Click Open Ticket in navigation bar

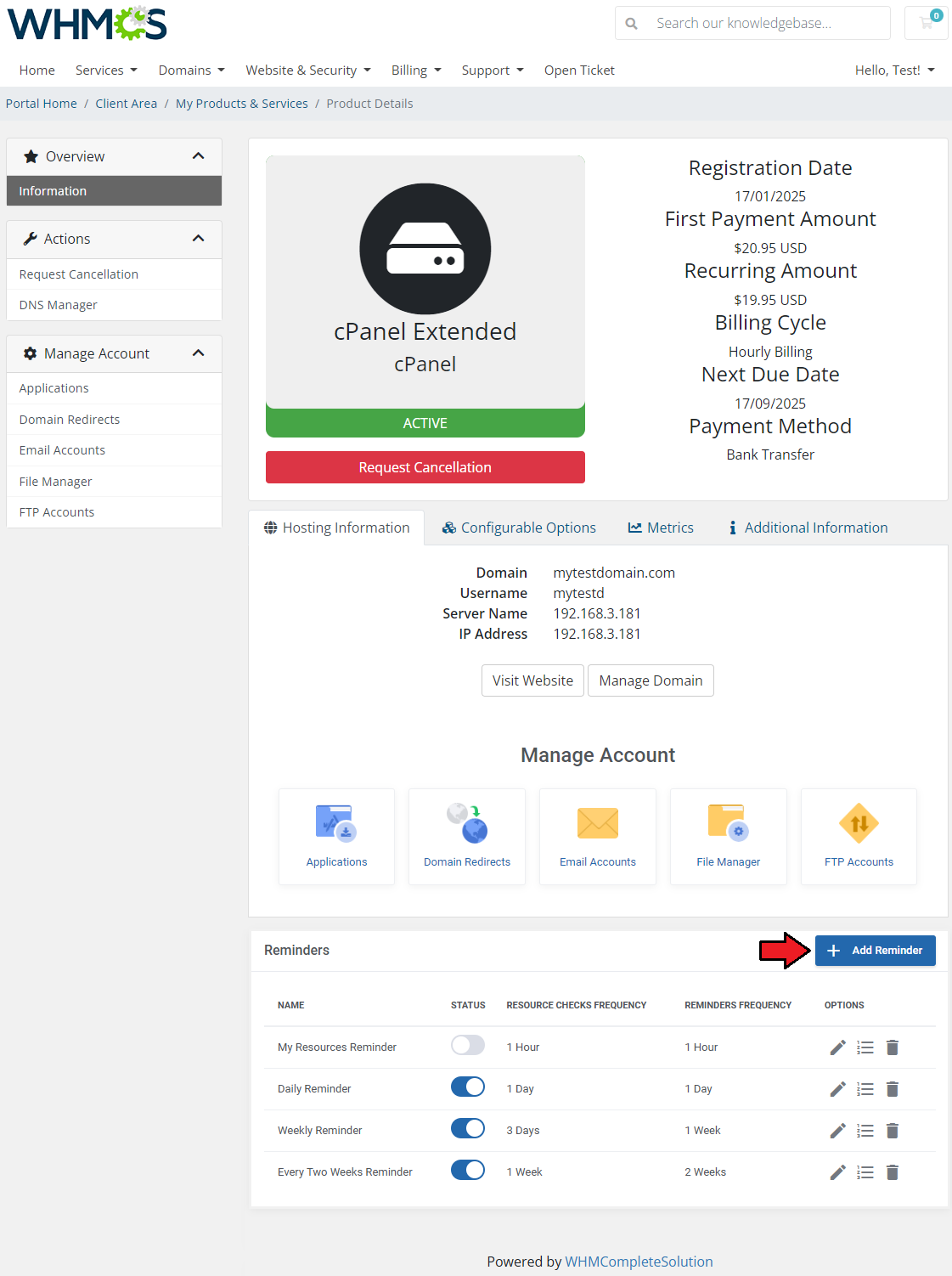[x=579, y=71]
